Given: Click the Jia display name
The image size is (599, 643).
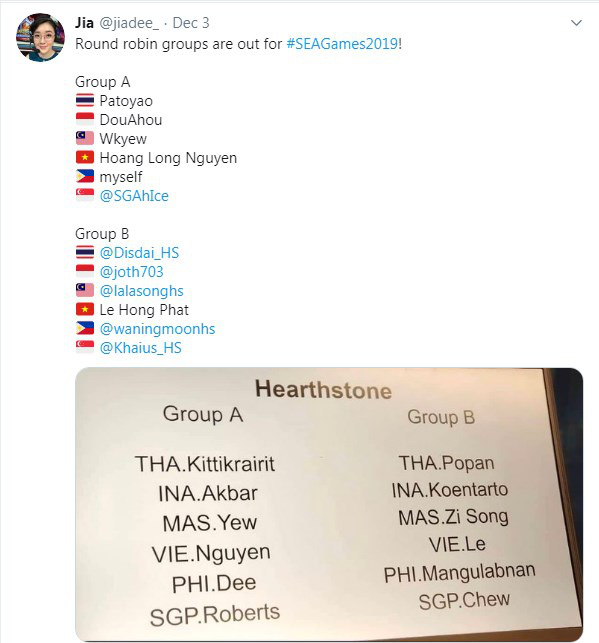Looking at the screenshot, I should tap(84, 23).
